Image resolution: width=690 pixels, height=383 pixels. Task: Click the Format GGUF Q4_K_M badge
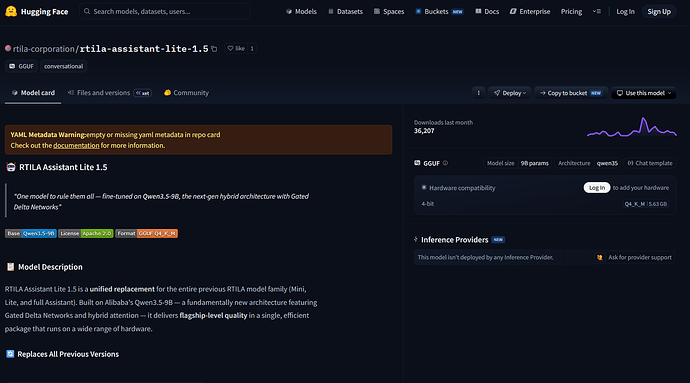click(147, 233)
